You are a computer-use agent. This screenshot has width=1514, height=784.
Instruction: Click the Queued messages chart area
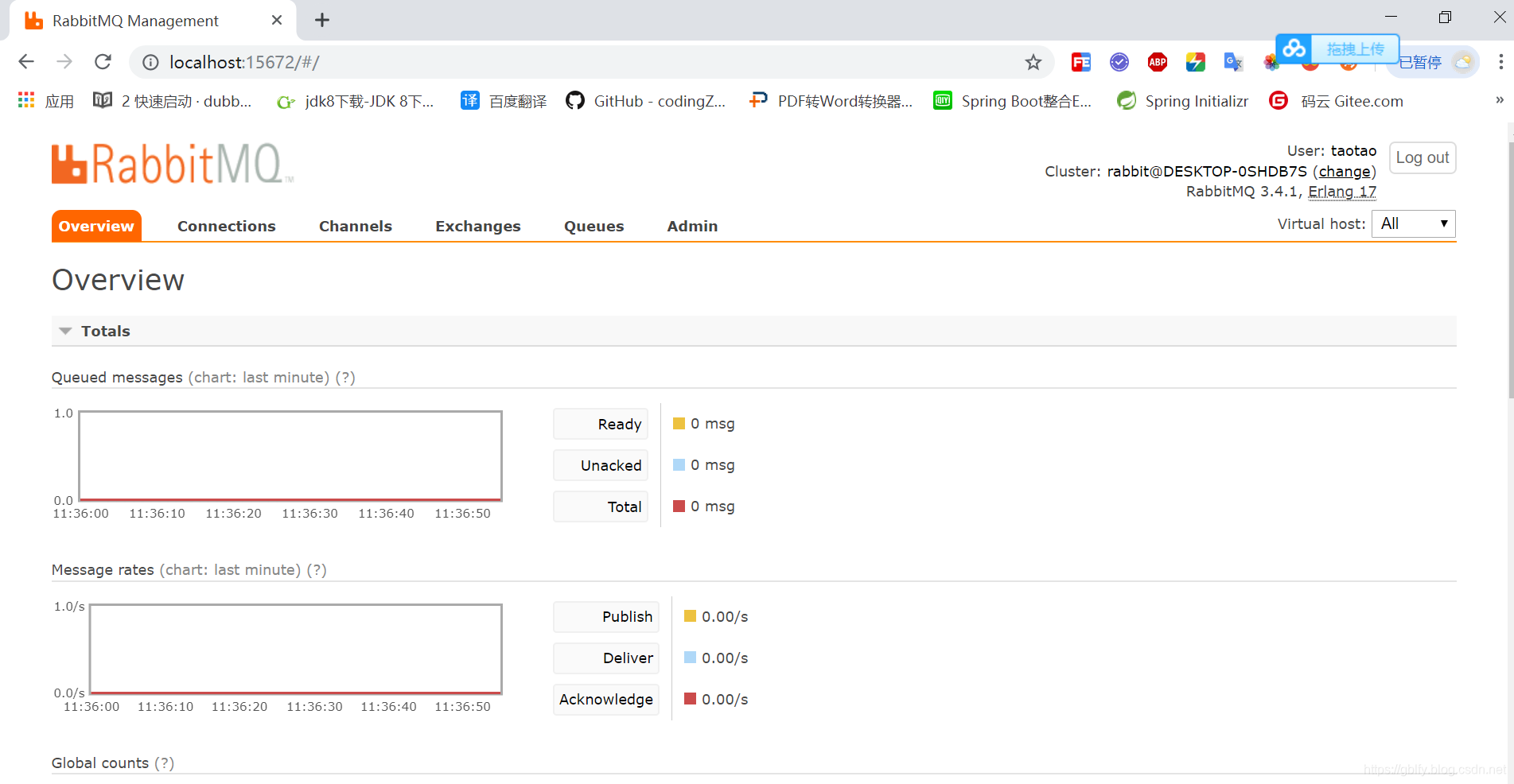290,456
